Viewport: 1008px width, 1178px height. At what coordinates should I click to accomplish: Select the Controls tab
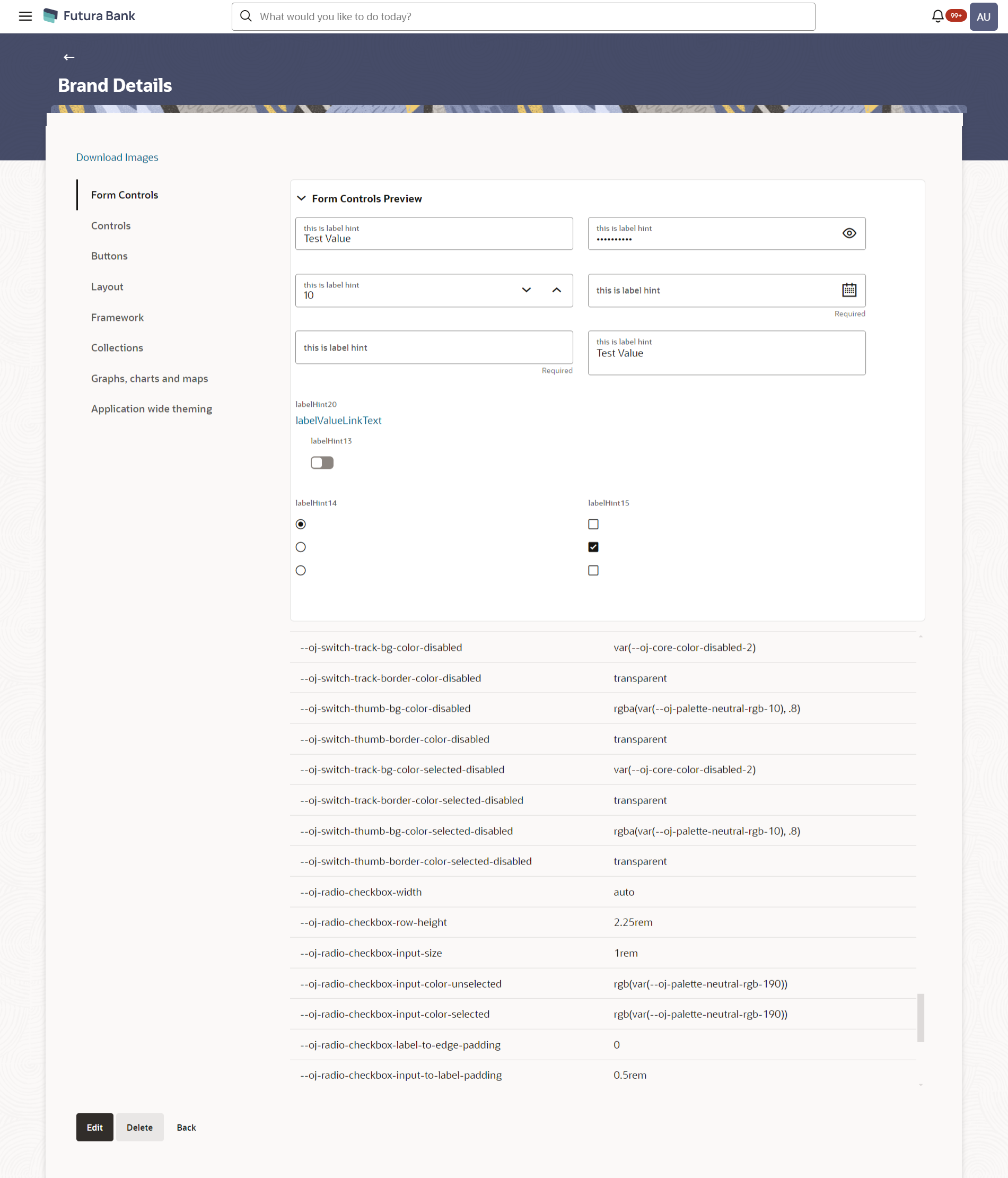[x=111, y=226]
